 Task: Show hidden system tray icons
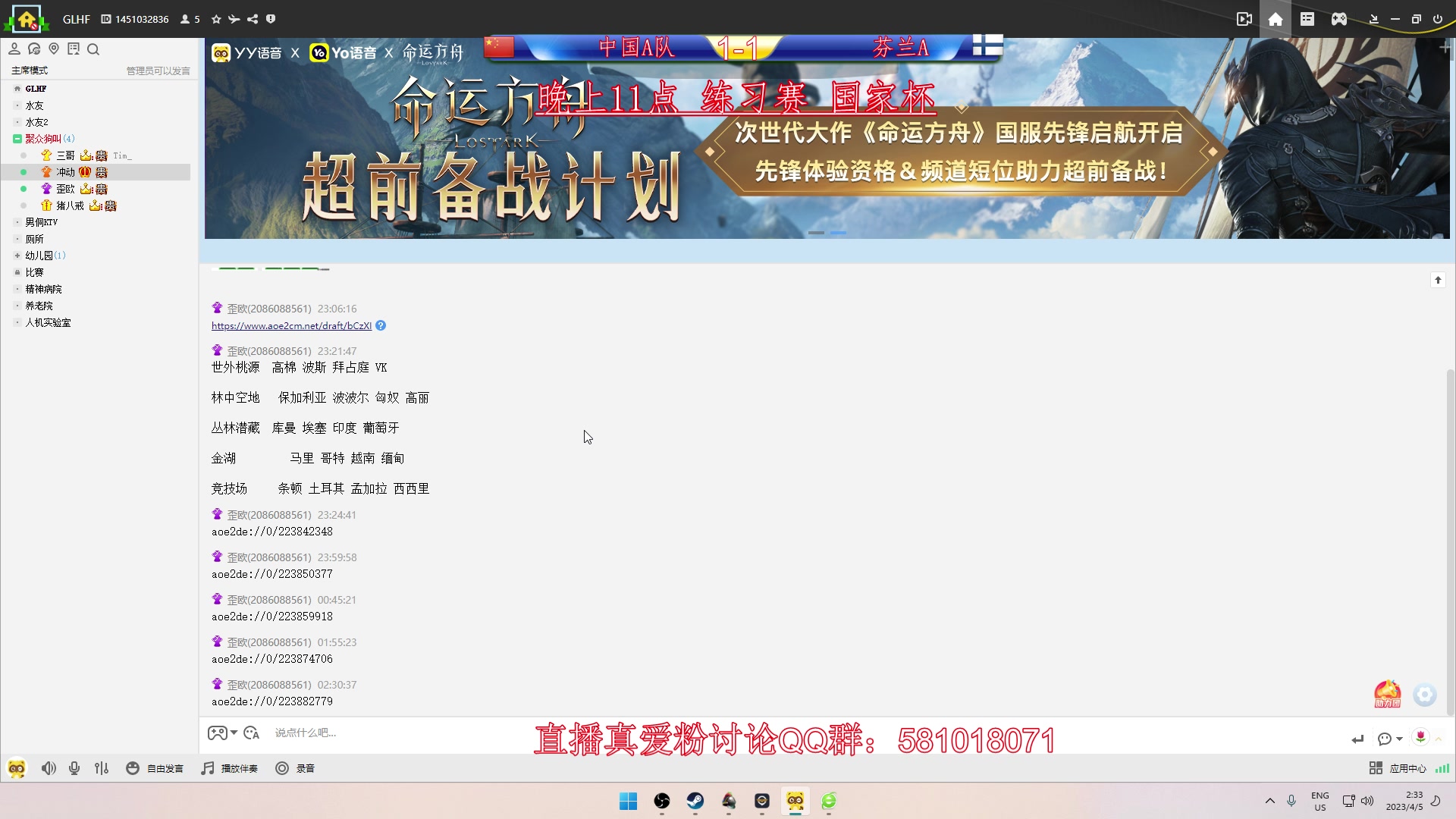tap(1270, 801)
